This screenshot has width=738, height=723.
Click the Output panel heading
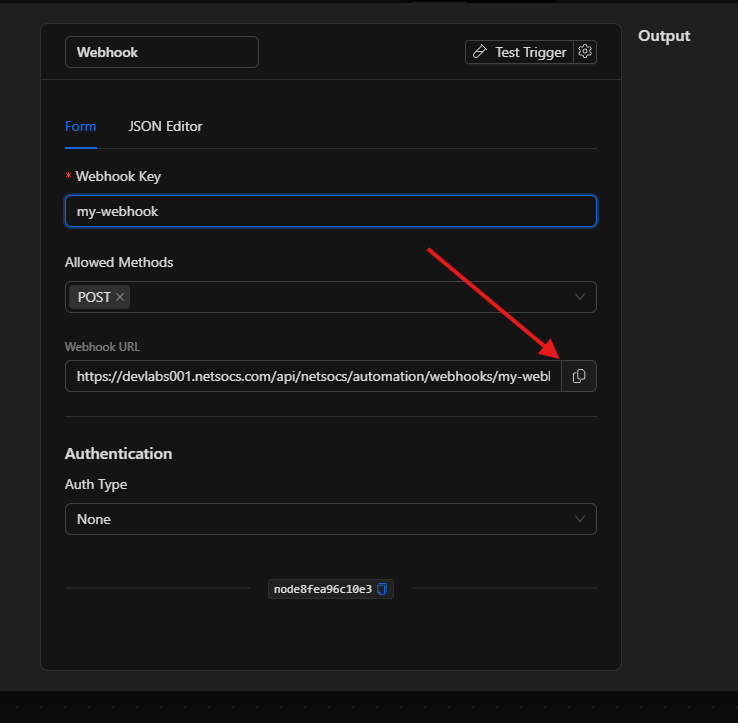pos(664,36)
